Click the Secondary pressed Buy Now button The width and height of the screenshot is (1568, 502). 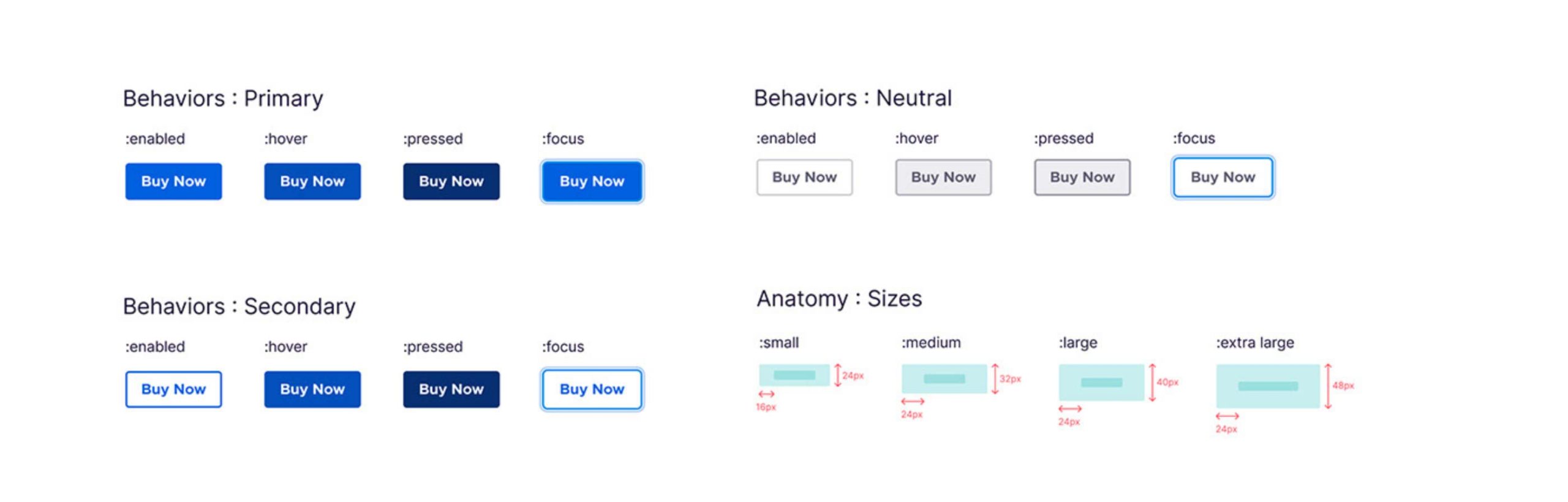click(451, 389)
